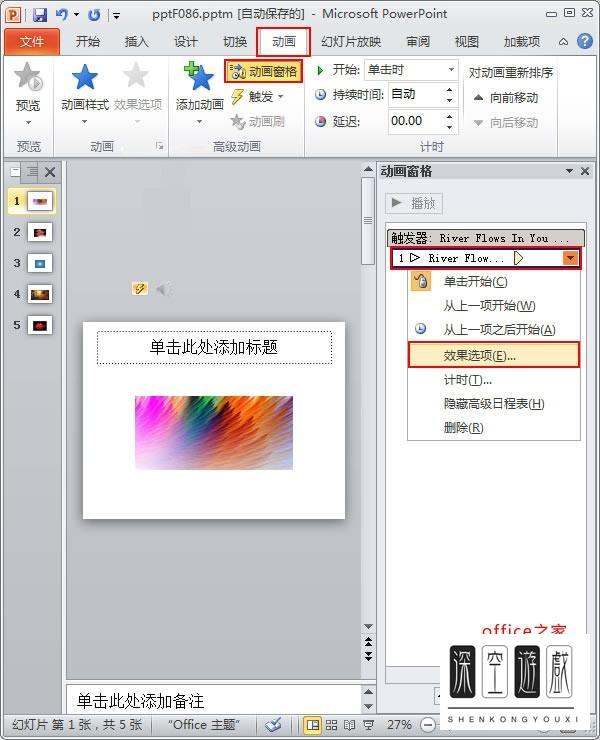Select the 动画 ribbon tab
600x740 pixels.
click(x=284, y=42)
